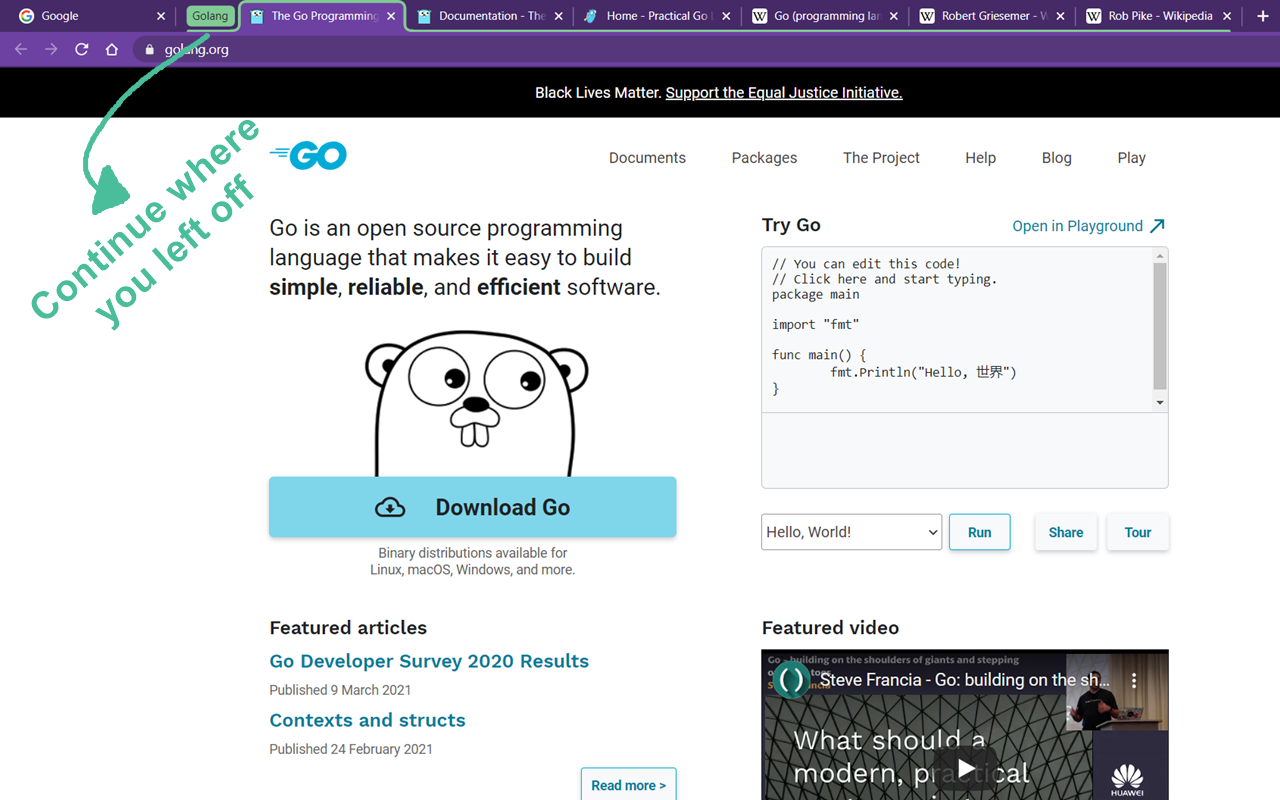Open the Blog menu item
1280x800 pixels.
point(1056,158)
